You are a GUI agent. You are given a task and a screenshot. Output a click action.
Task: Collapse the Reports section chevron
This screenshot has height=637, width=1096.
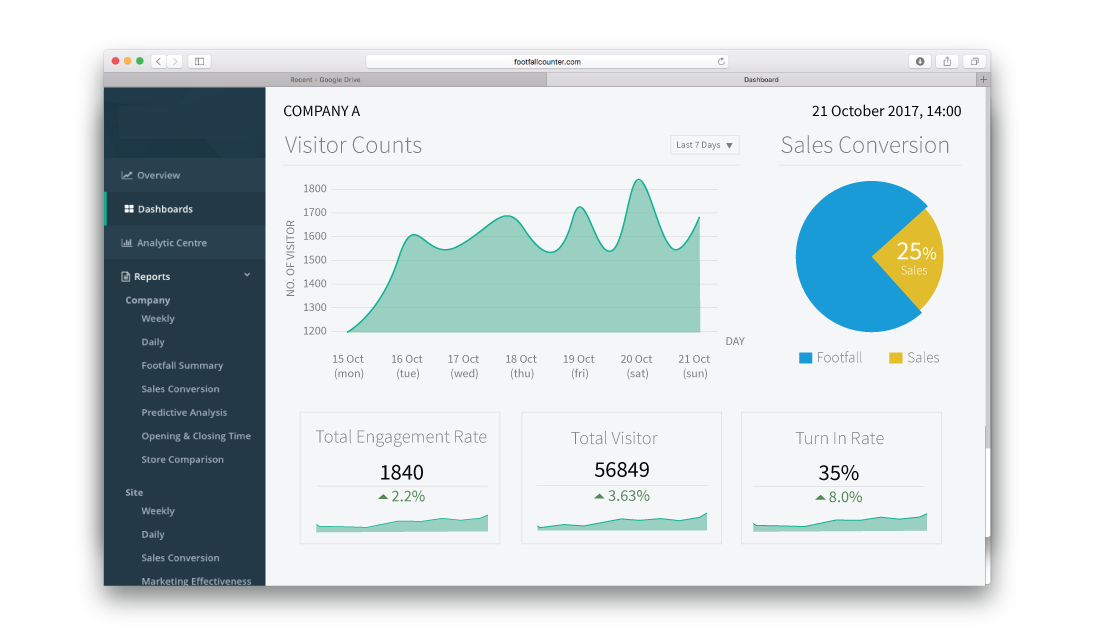click(247, 276)
